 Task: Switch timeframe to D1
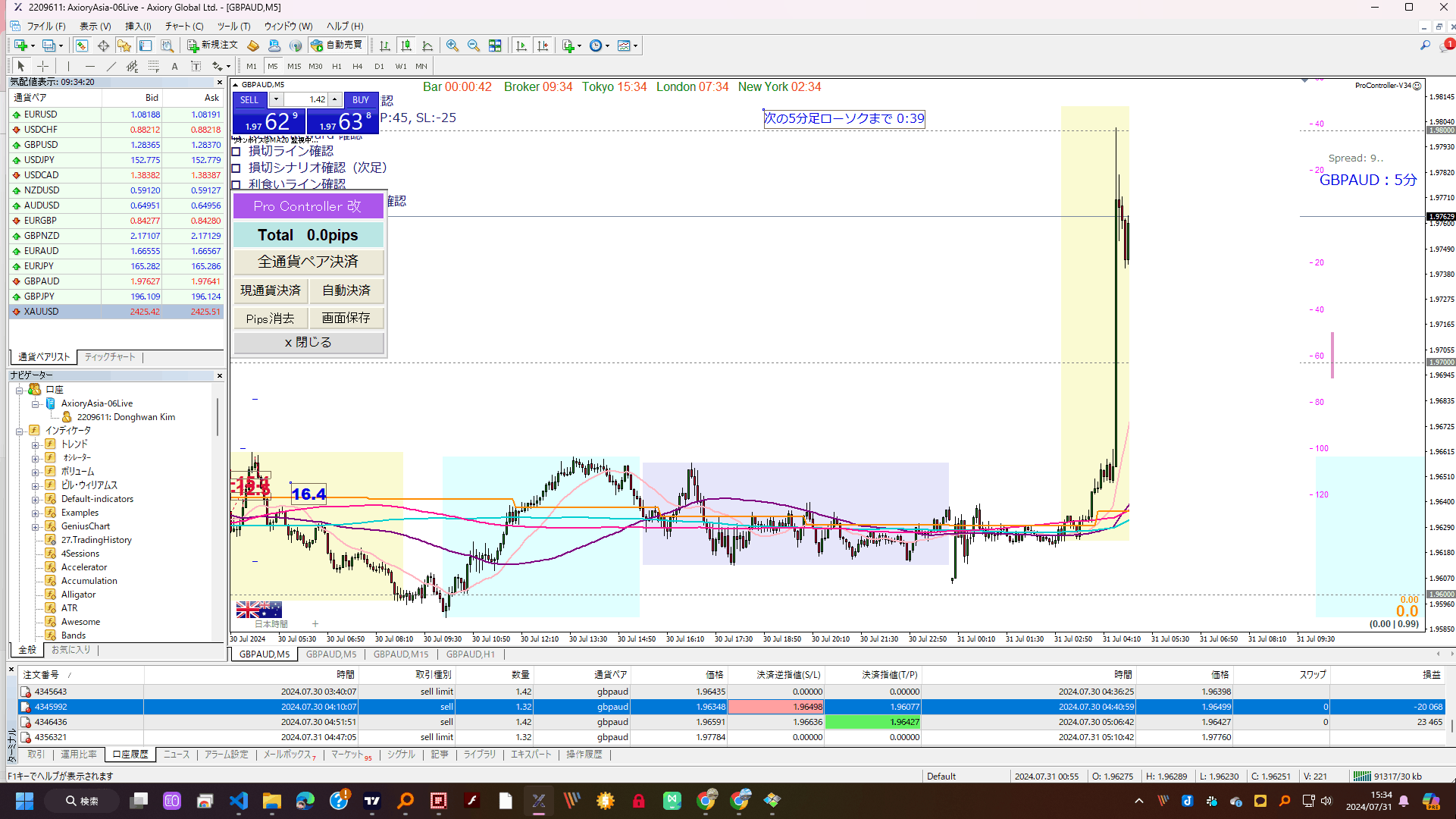coord(379,66)
